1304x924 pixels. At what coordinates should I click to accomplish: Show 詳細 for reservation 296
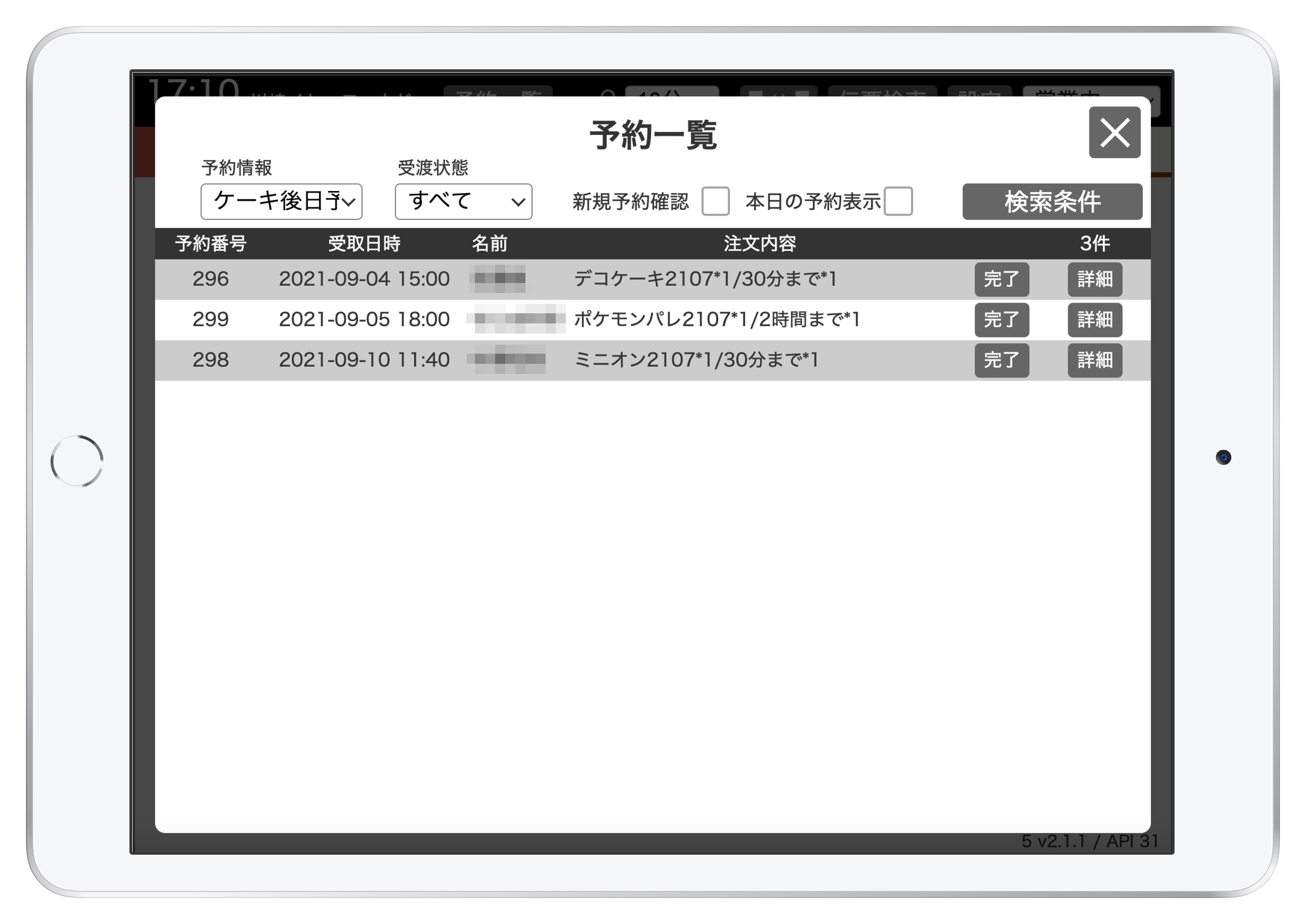1095,279
